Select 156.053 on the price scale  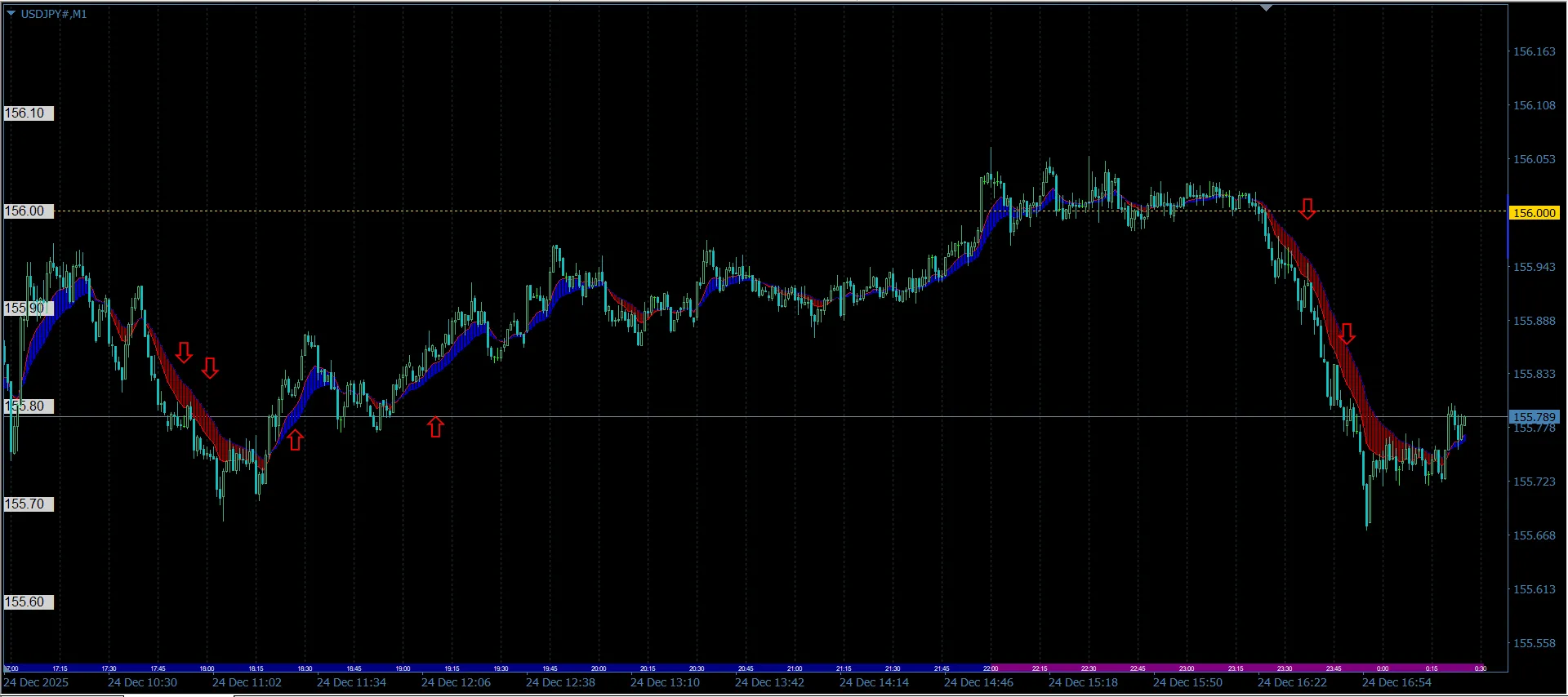(1535, 159)
